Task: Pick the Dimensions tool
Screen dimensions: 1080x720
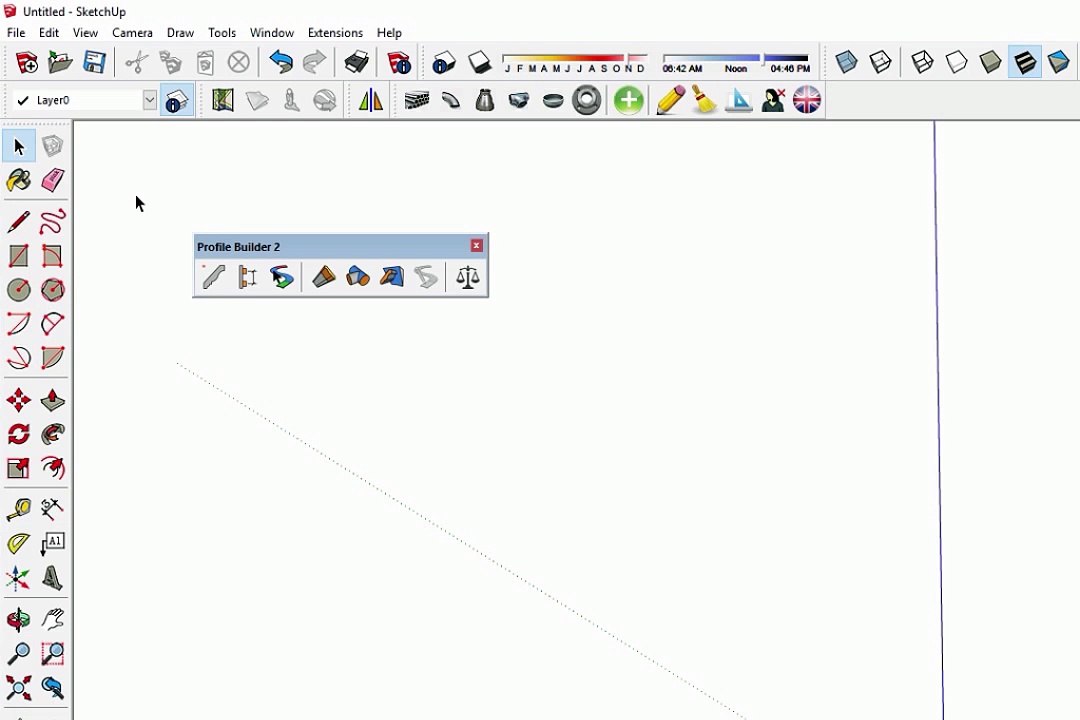Action: [x=52, y=509]
